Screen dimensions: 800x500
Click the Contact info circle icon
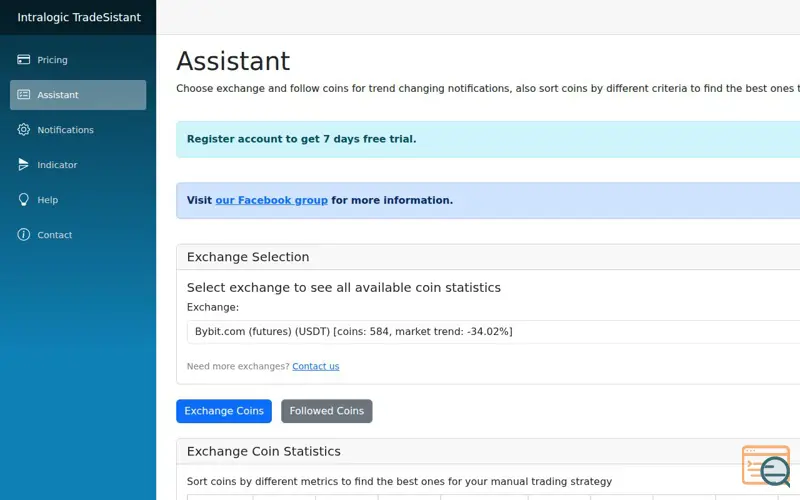coord(23,234)
